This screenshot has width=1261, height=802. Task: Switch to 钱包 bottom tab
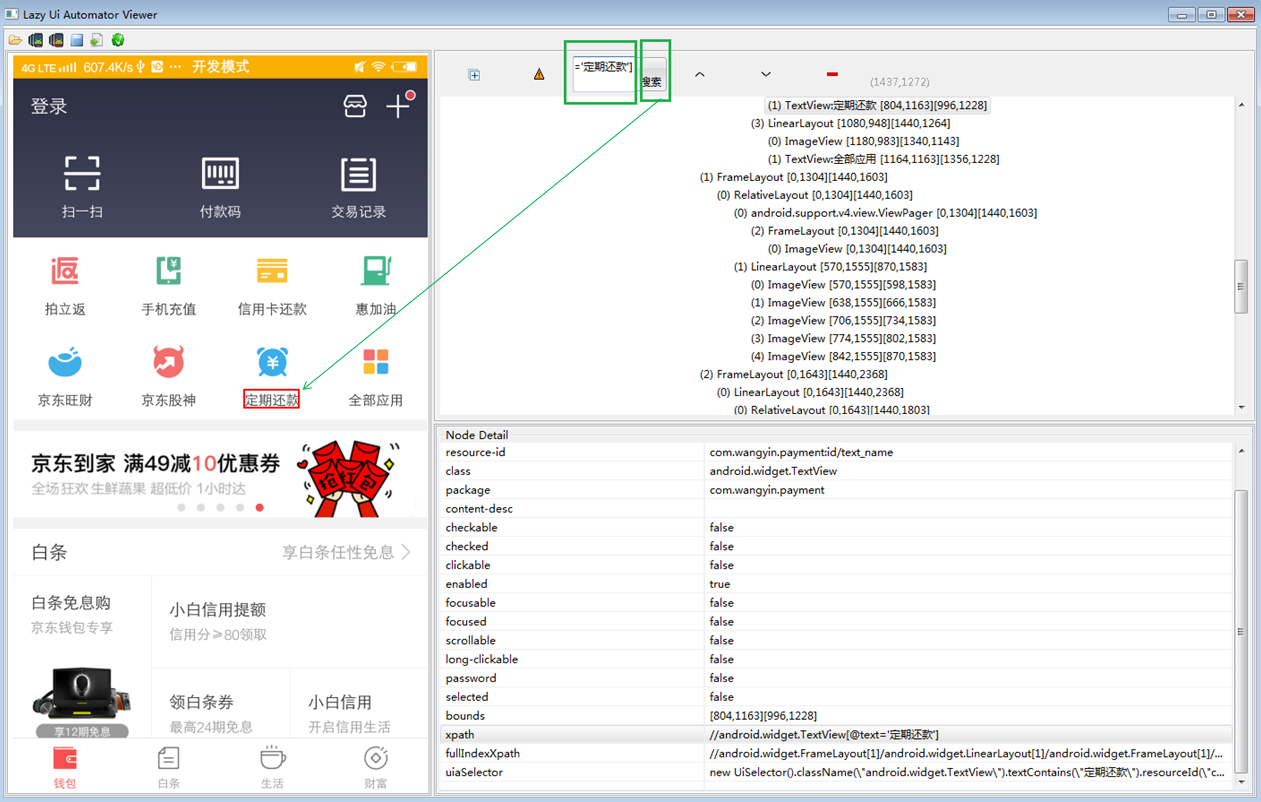[65, 767]
